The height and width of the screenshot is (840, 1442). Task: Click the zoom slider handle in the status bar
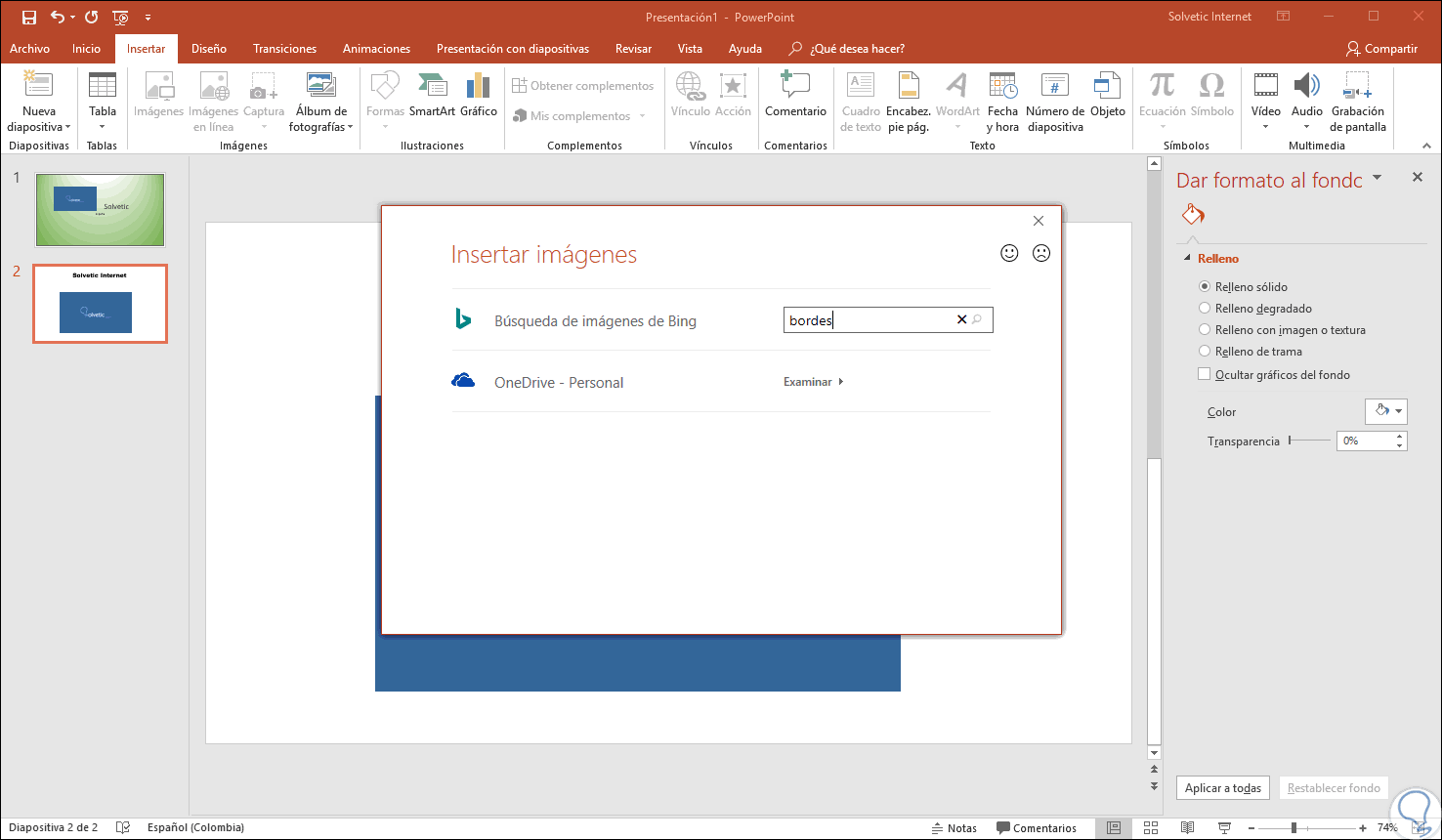(1294, 828)
